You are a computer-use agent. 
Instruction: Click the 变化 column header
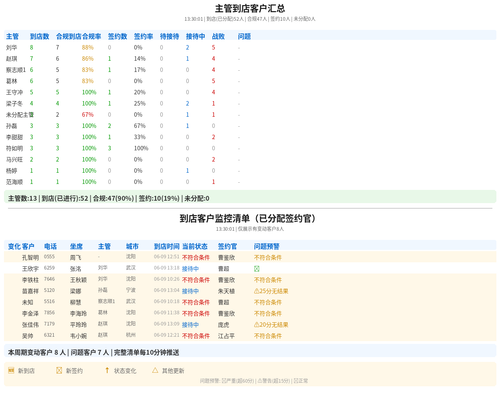[x=14, y=246]
